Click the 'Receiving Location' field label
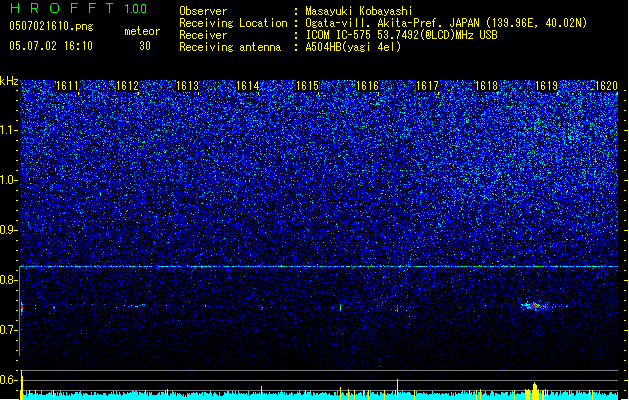Image resolution: width=629 pixels, height=400 pixels. tap(233, 23)
